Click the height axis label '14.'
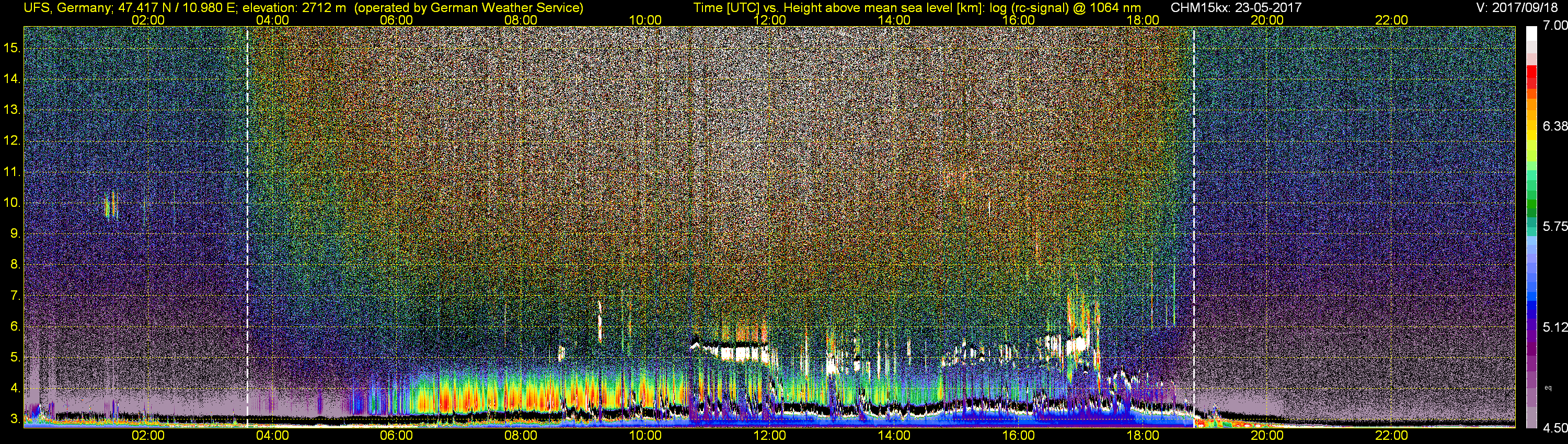The height and width of the screenshot is (444, 1568). (12, 78)
